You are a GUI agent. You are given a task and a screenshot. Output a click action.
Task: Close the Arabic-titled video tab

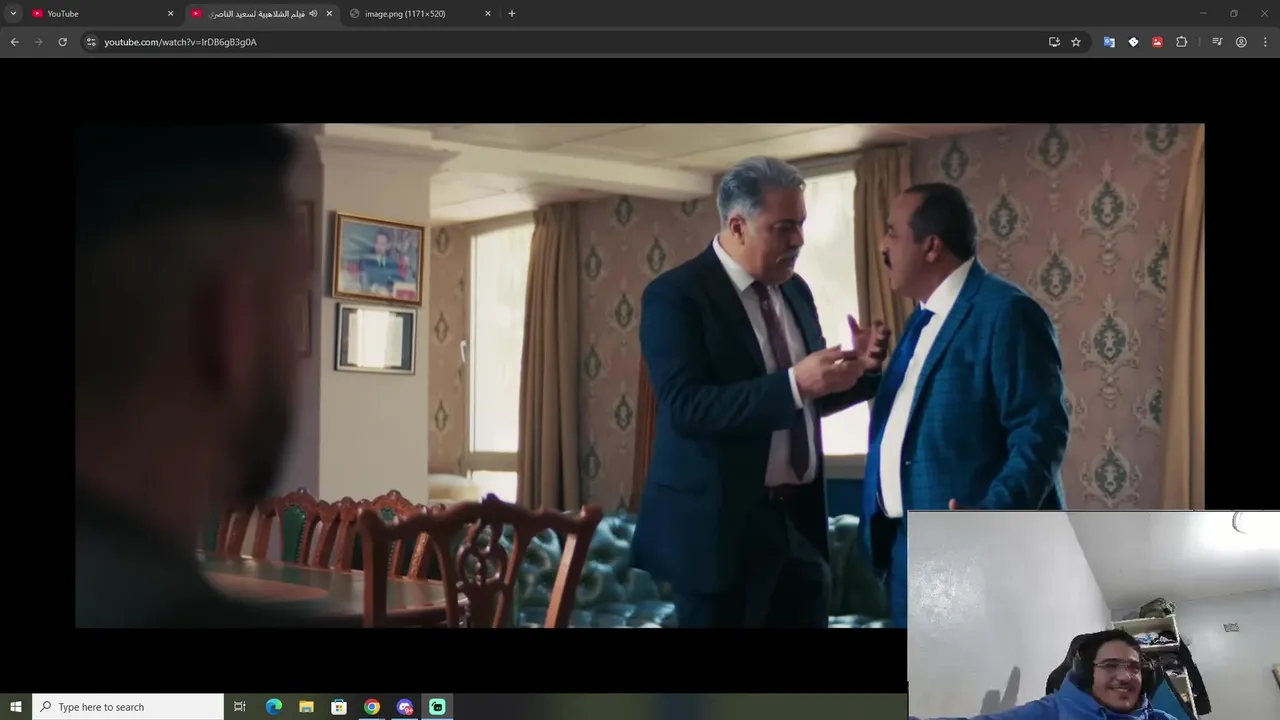click(329, 13)
